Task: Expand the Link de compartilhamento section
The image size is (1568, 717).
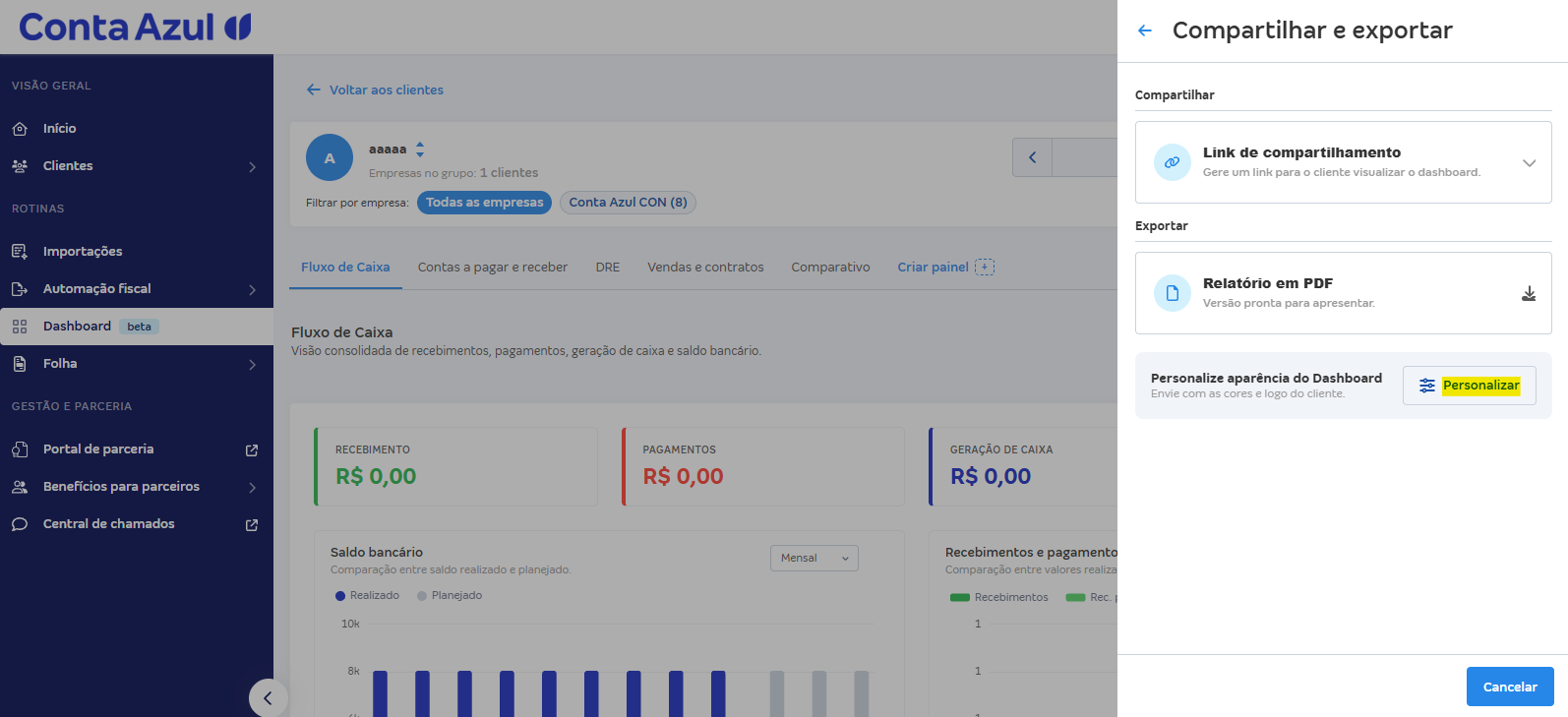Action: pos(1529,163)
